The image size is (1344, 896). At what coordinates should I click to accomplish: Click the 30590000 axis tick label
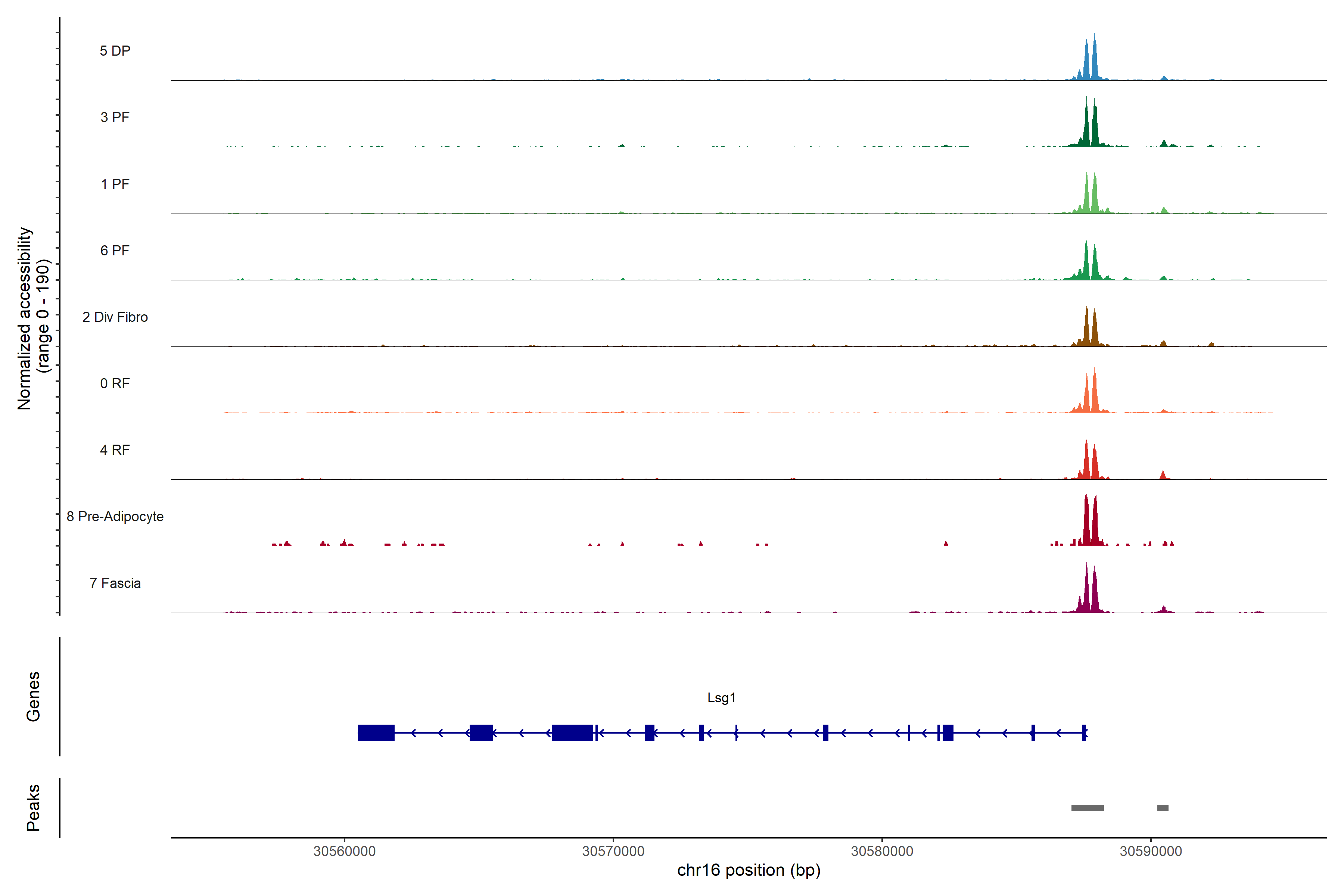pos(1150,851)
